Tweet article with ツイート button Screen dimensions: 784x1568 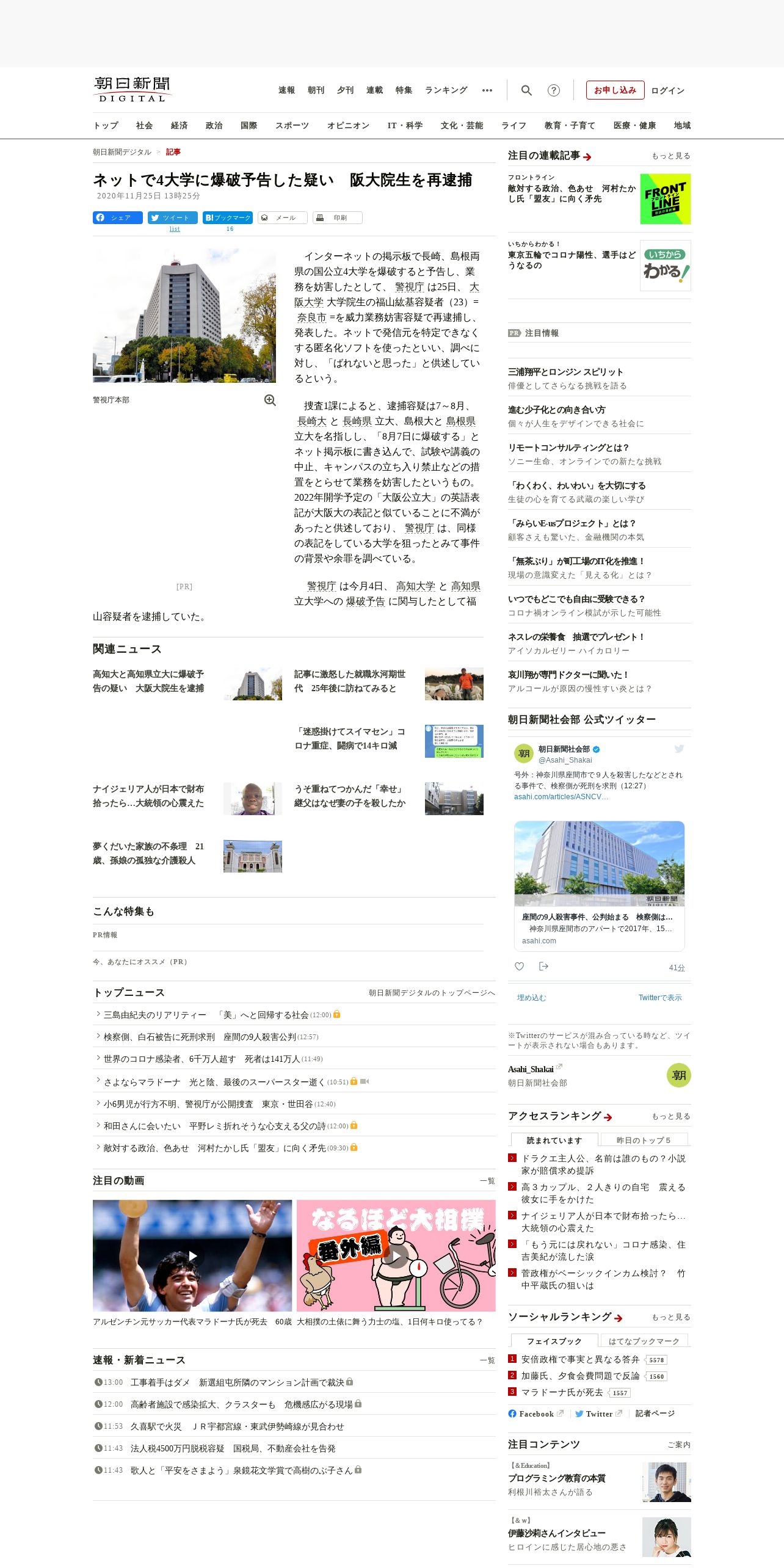173,217
